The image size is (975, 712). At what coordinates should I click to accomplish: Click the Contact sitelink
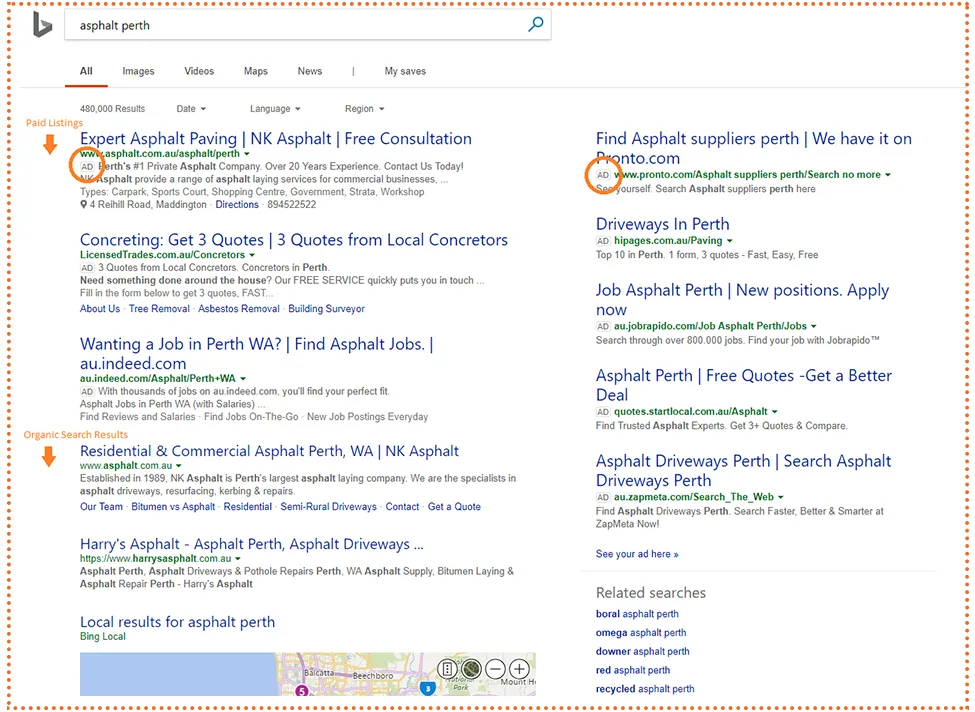point(402,507)
